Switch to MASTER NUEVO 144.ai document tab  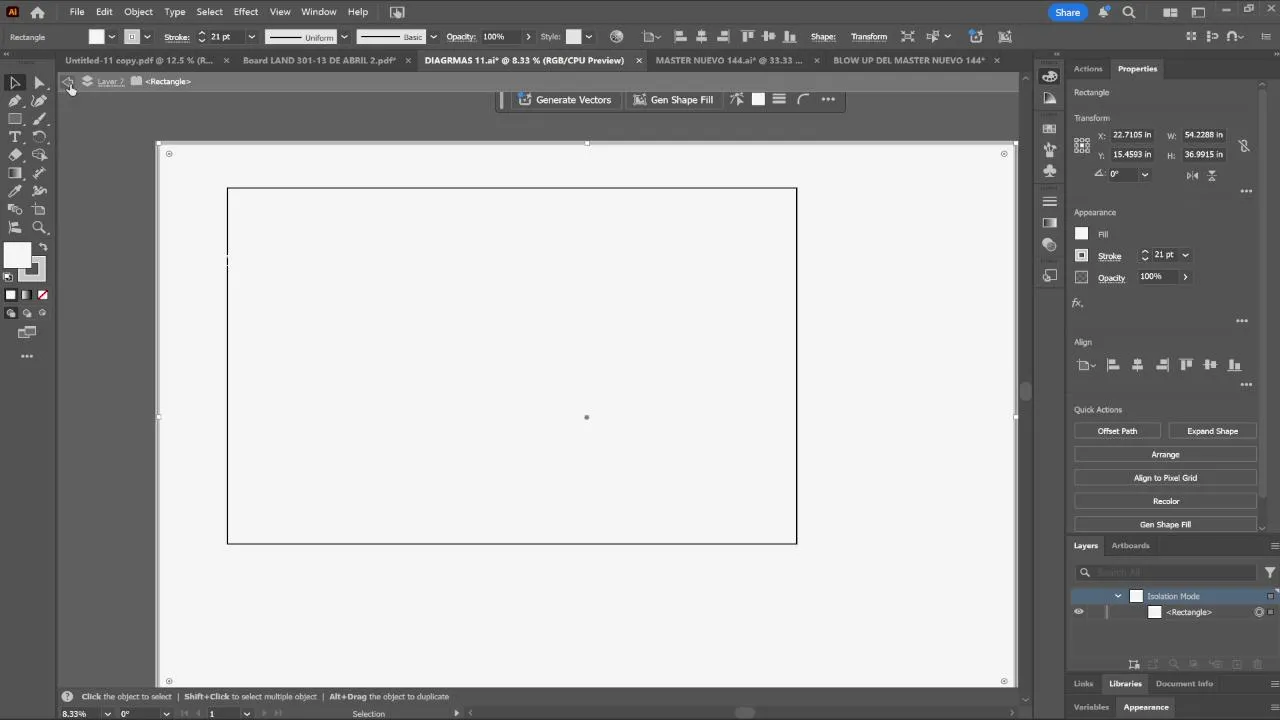[729, 60]
